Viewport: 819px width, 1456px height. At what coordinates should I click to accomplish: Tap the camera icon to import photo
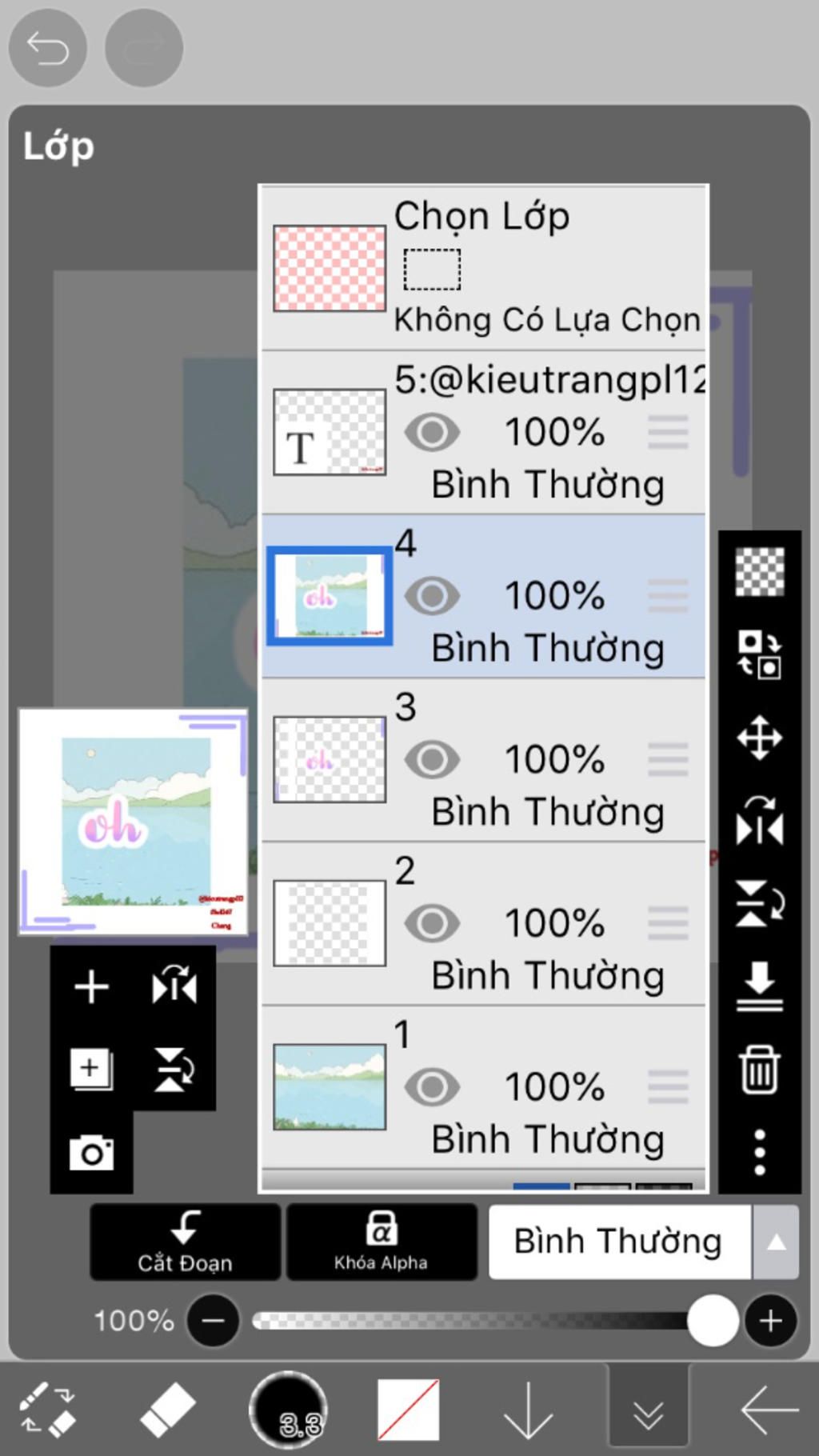pyautogui.click(x=91, y=1153)
